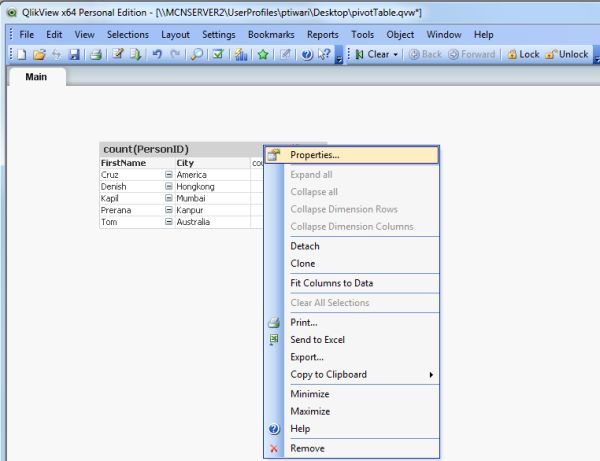Click Current Selections checkmark icon
Image resolution: width=600 pixels, height=461 pixels.
tap(218, 54)
